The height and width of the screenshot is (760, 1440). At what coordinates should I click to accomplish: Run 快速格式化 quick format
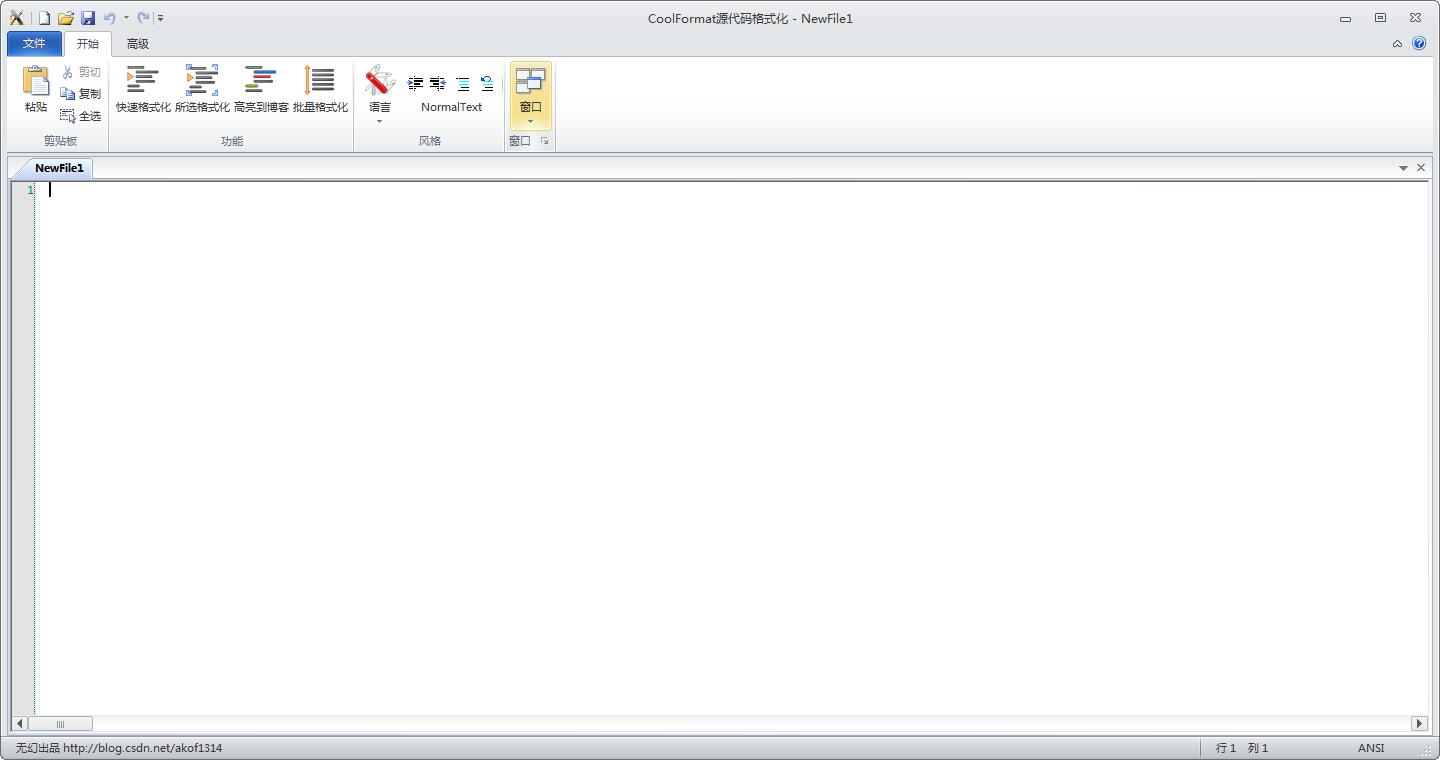pyautogui.click(x=143, y=90)
